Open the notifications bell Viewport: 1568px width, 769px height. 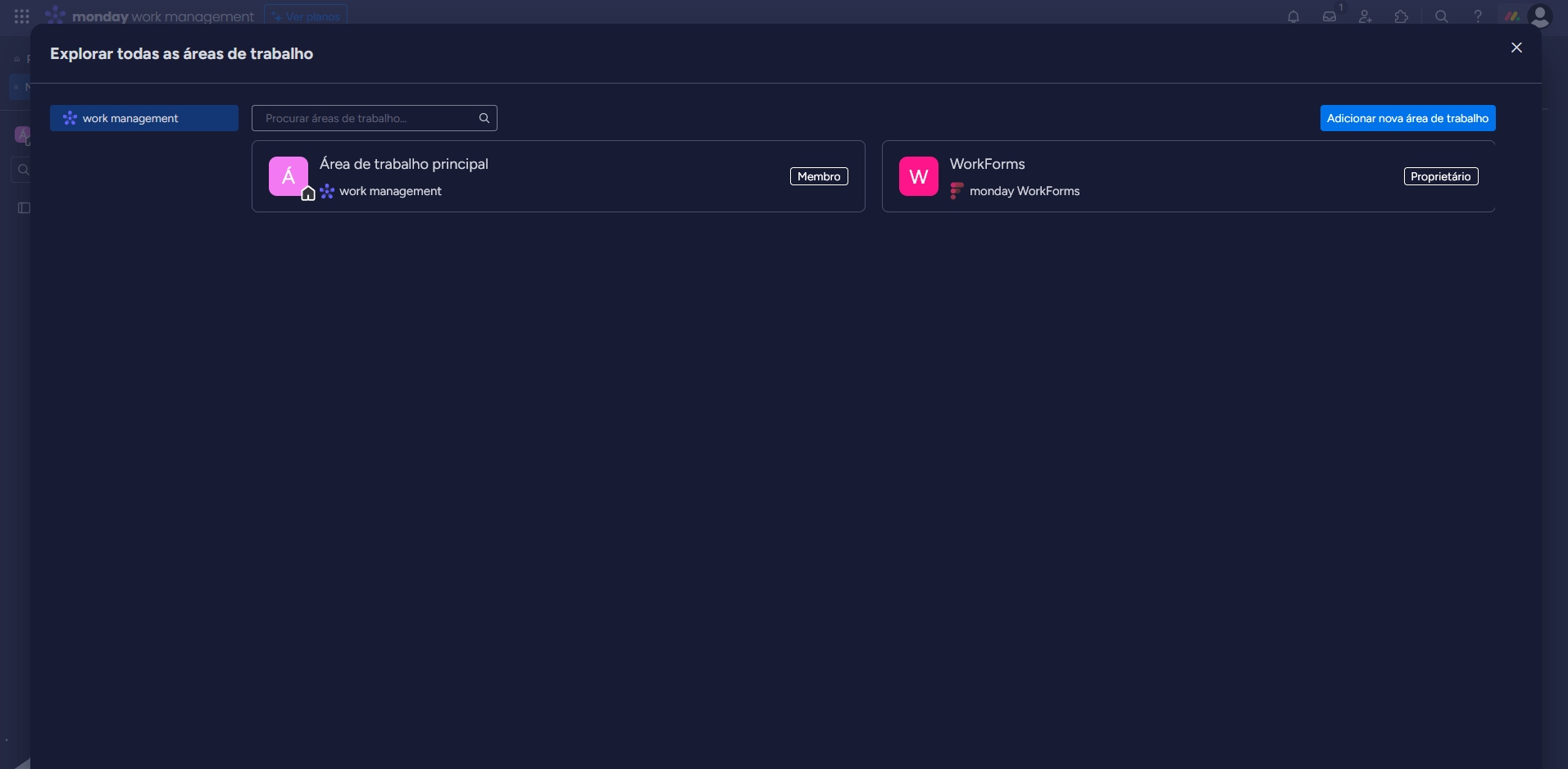pyautogui.click(x=1293, y=16)
